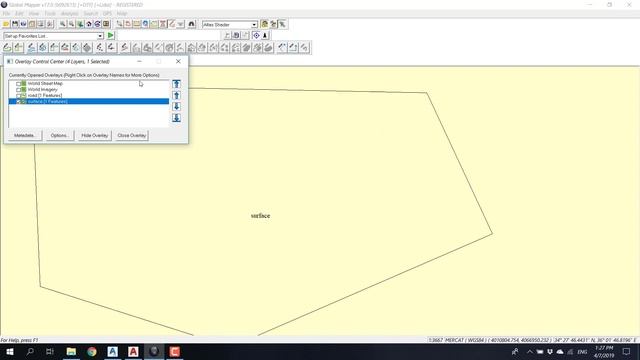640x360 pixels.
Task: Show hidden tray icons with the up chevron
Action: 529,351
